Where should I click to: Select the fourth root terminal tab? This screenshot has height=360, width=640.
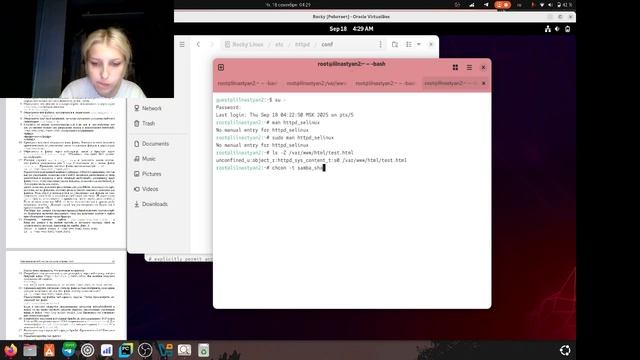pos(450,83)
